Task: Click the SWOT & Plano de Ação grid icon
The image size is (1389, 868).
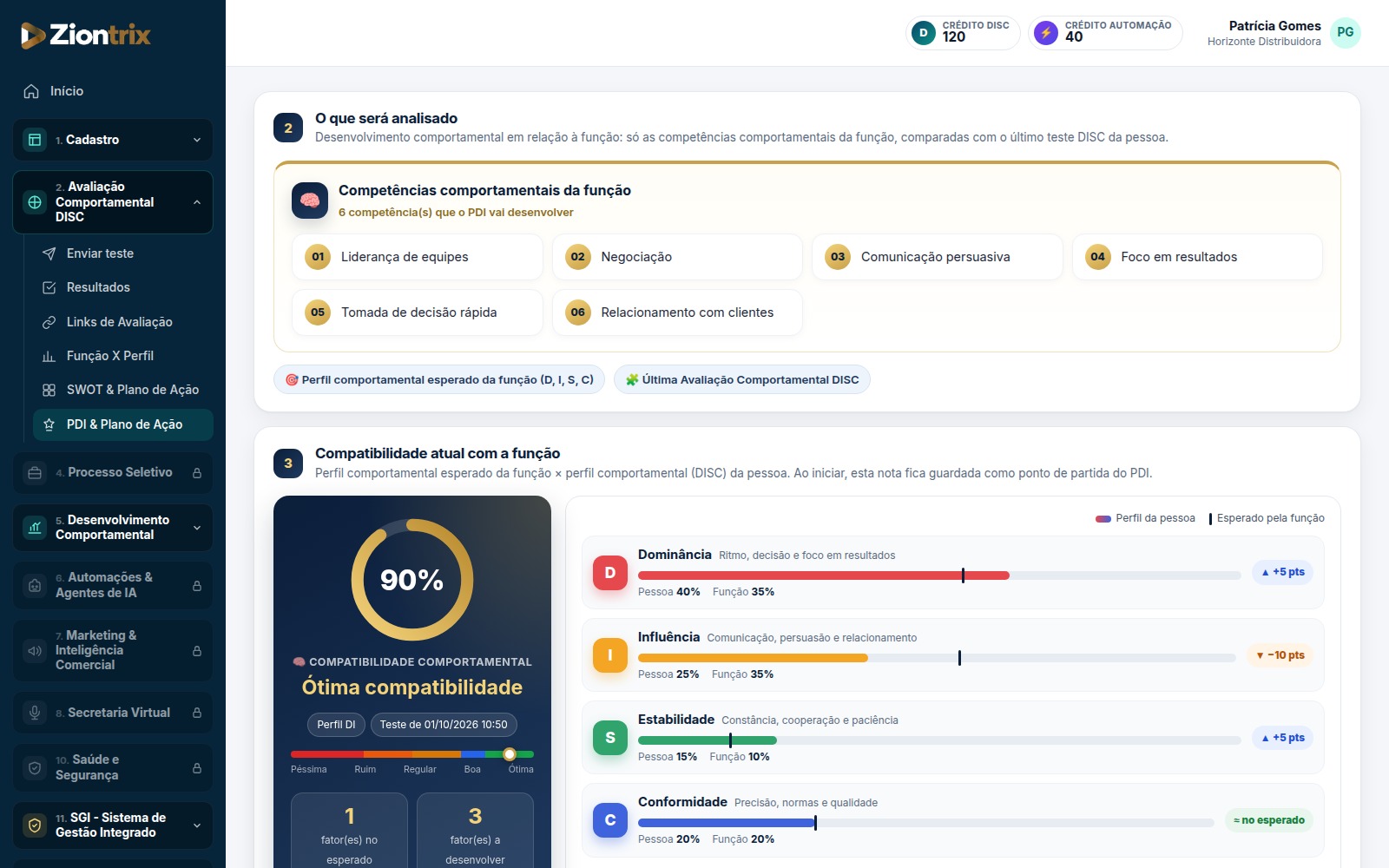Action: [x=49, y=390]
